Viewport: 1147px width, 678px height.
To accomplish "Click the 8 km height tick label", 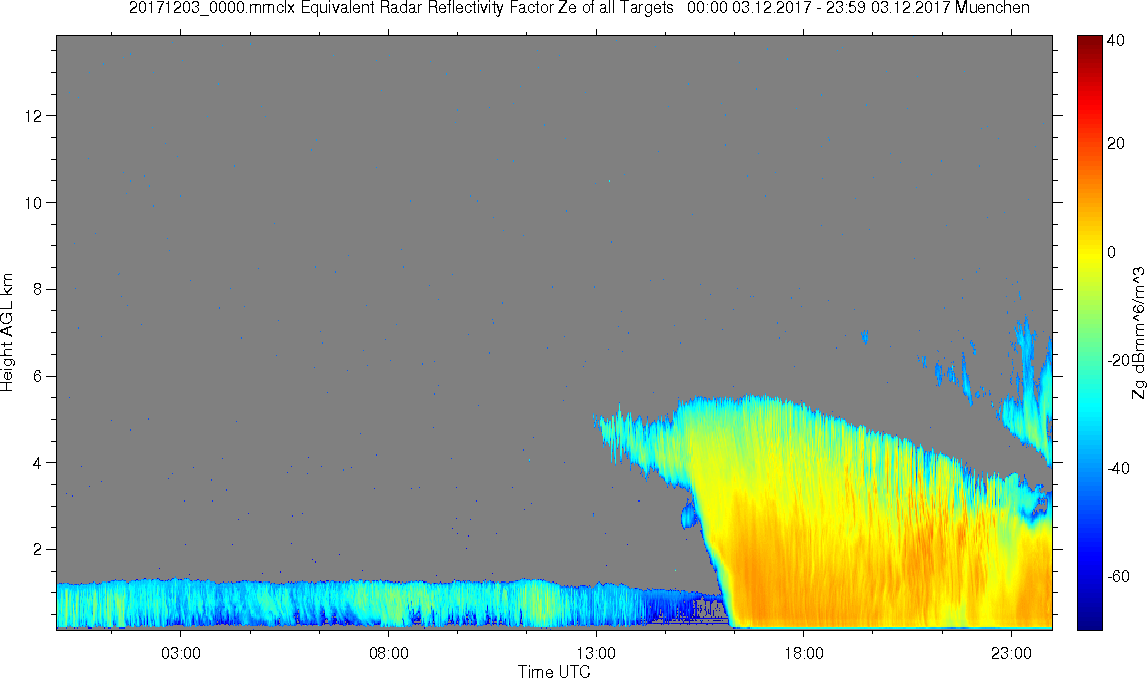I will 37,290.
